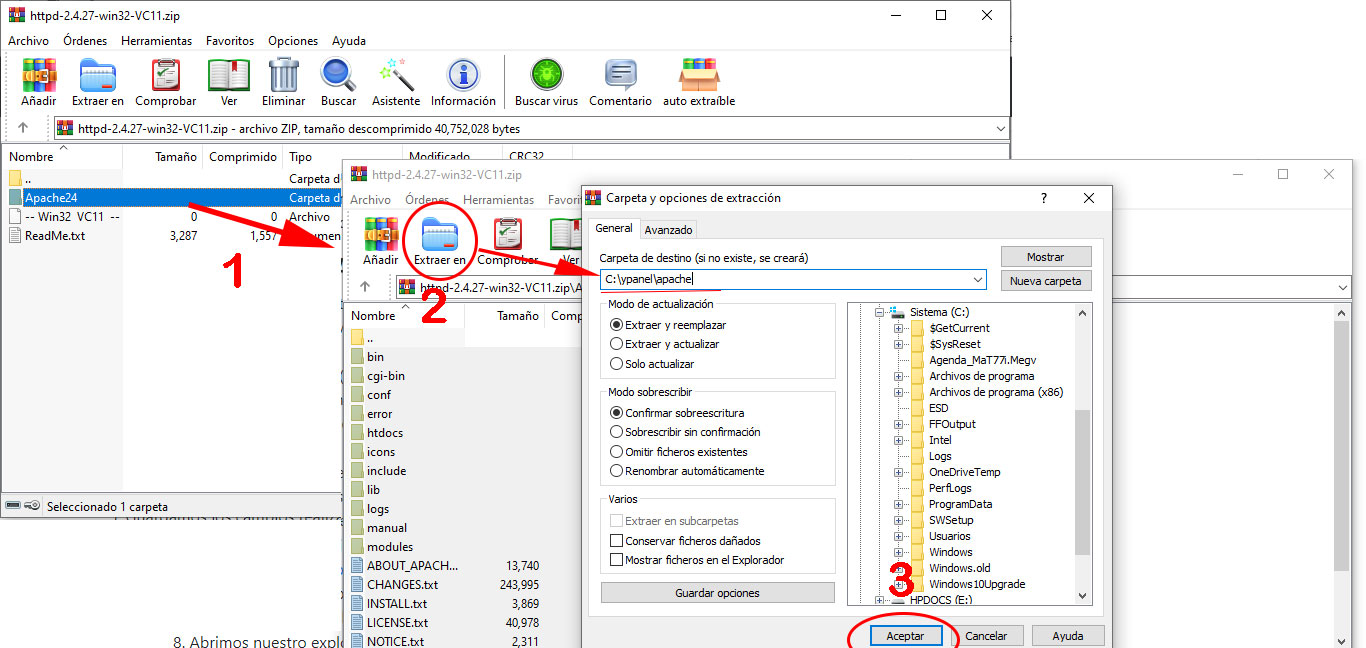
Task: Open the Favoritos menu
Action: tap(230, 41)
